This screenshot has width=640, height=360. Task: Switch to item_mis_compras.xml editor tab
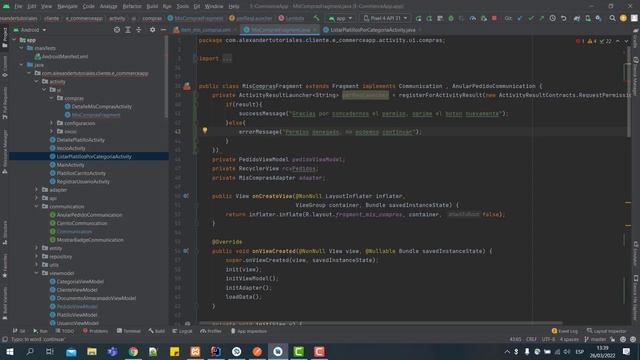click(x=204, y=30)
